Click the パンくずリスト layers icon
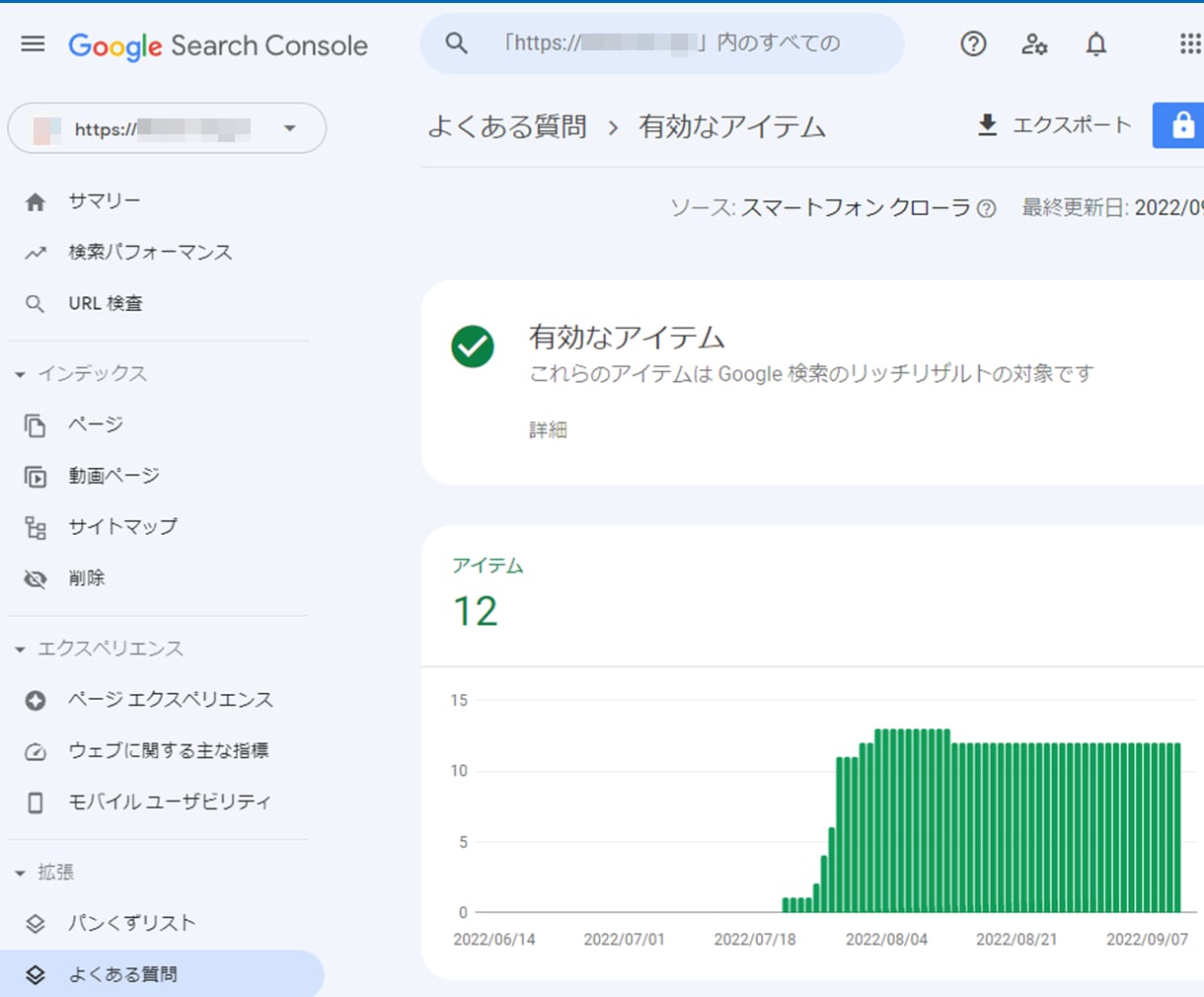This screenshot has width=1204, height=997. (36, 924)
